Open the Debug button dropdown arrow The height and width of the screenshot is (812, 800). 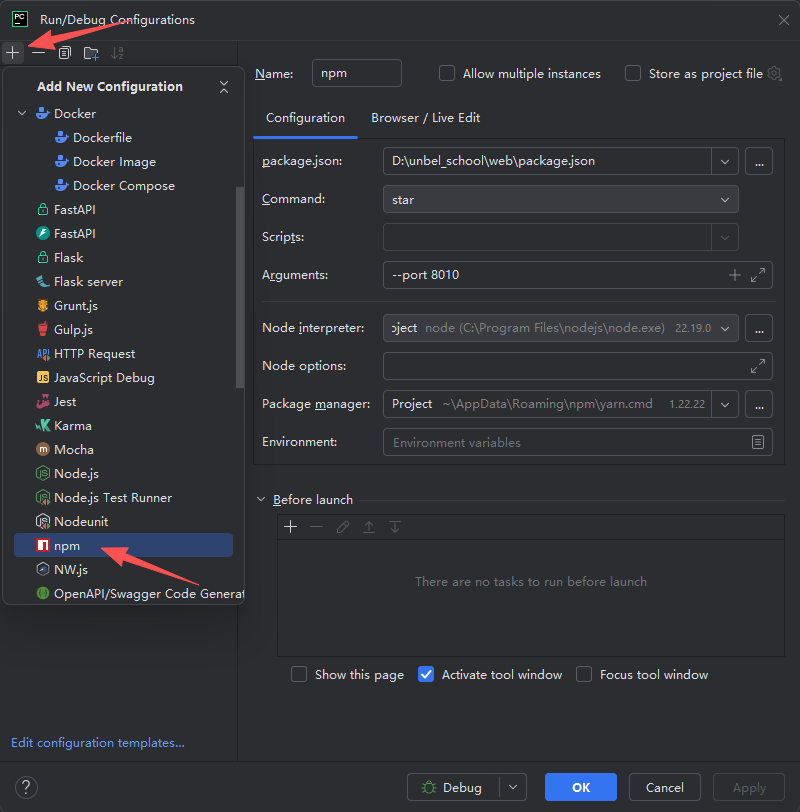tap(513, 788)
